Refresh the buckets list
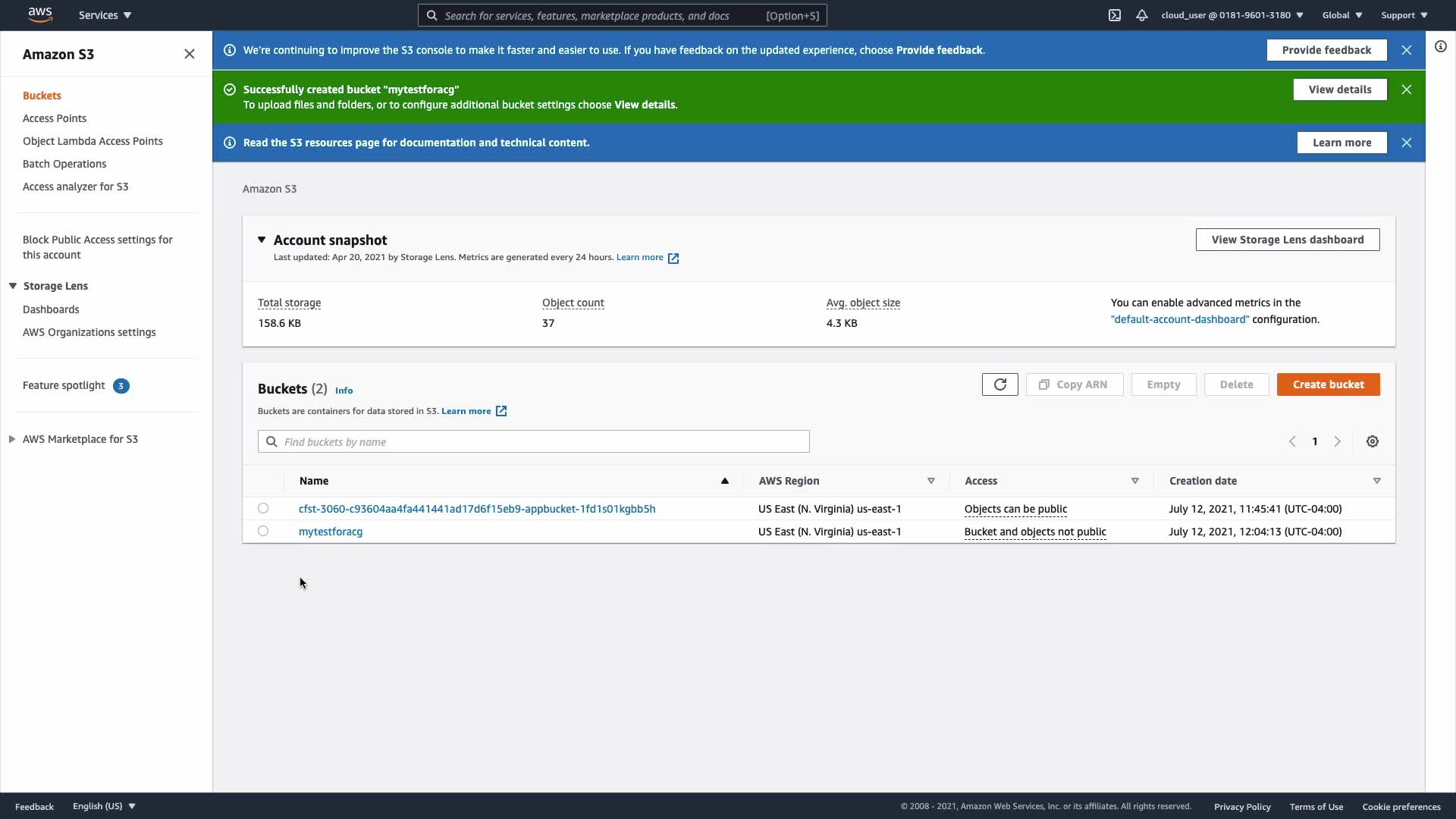 [x=999, y=384]
